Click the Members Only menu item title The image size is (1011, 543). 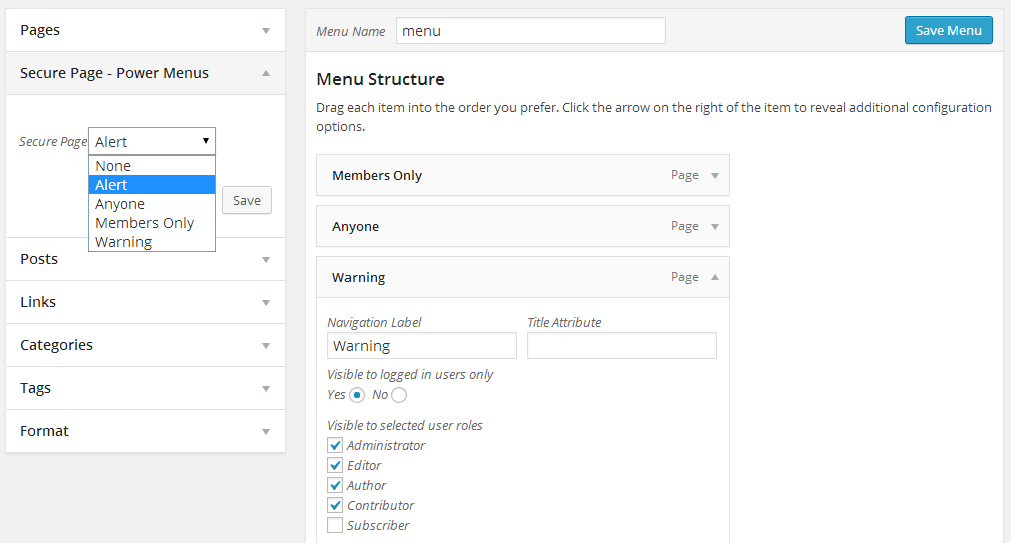(x=377, y=175)
